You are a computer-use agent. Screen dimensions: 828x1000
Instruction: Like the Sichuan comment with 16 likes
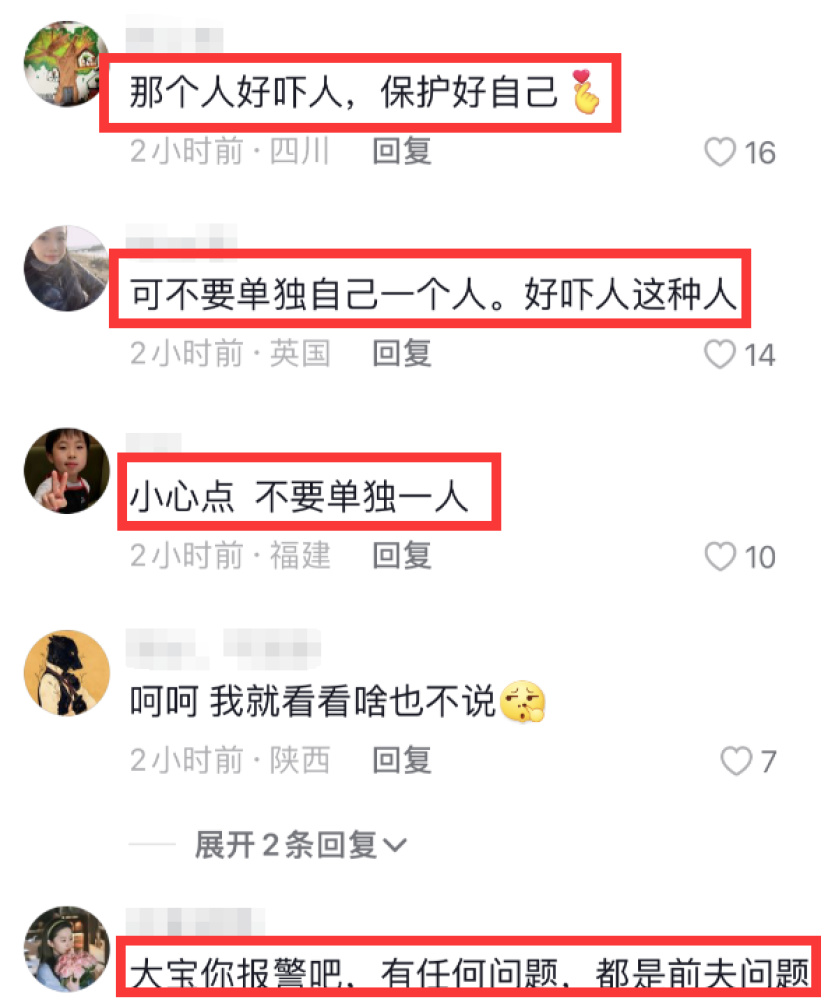coord(720,152)
